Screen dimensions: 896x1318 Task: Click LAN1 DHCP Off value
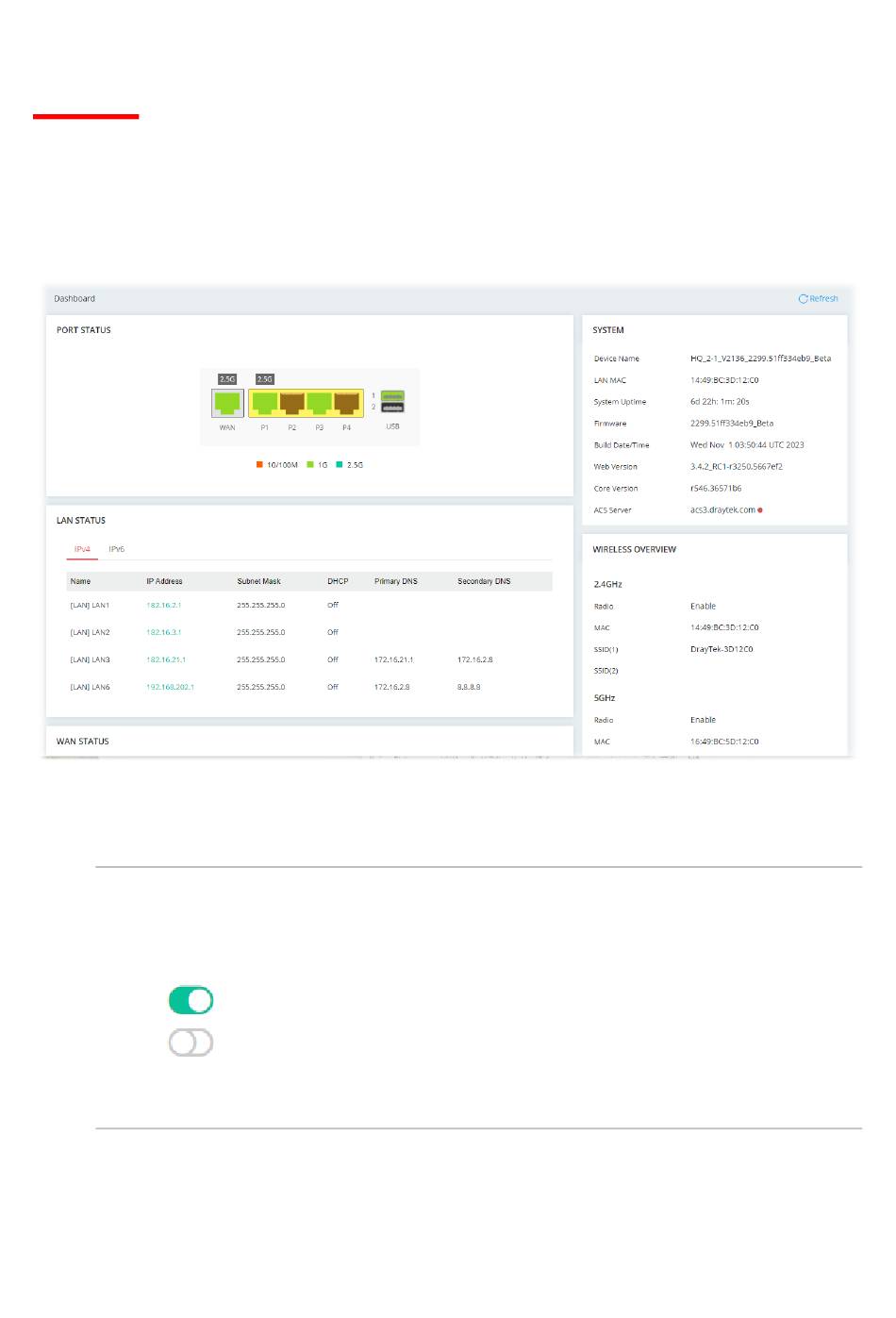(333, 606)
